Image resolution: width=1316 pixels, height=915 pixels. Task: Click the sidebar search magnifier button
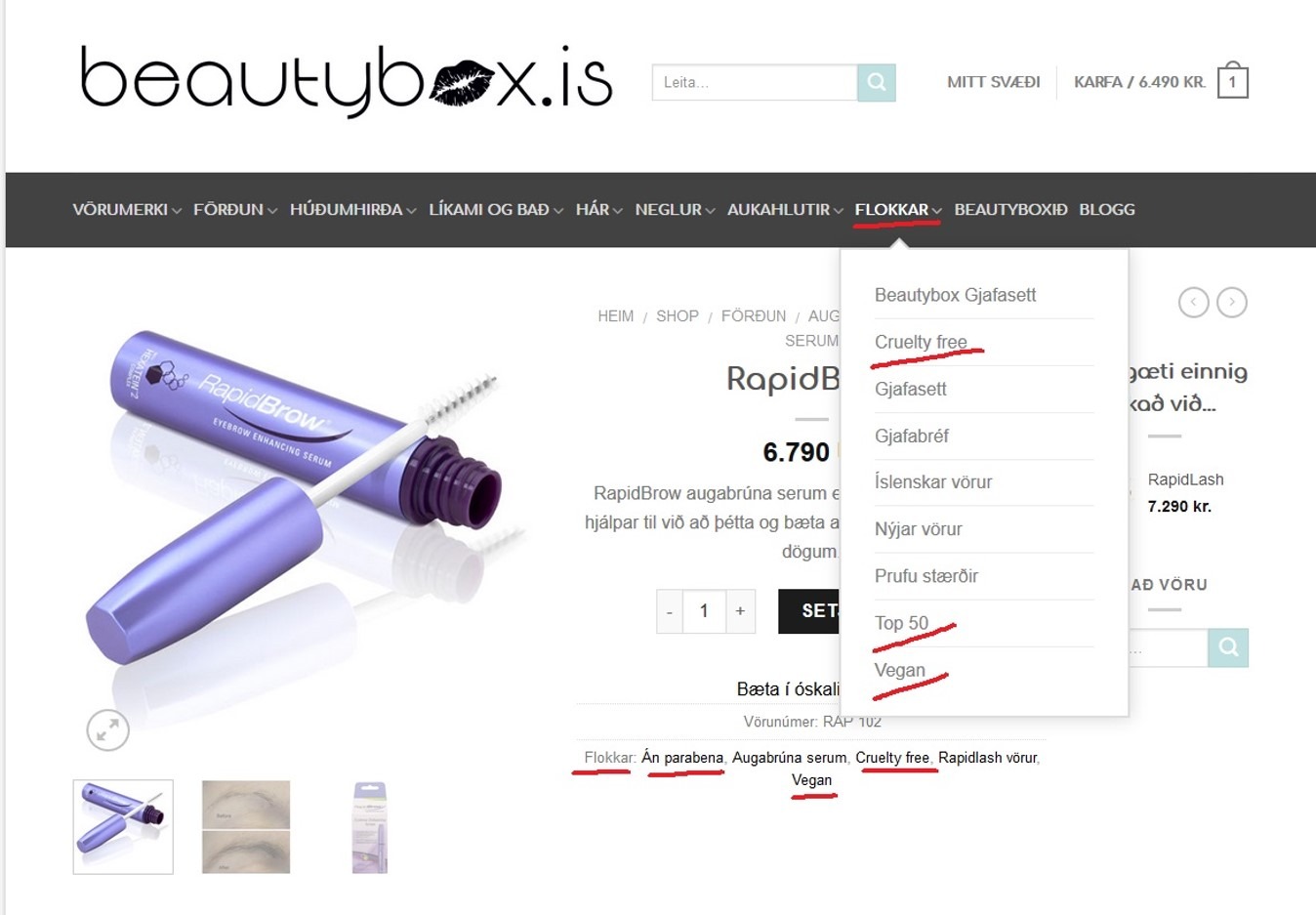[x=1228, y=647]
